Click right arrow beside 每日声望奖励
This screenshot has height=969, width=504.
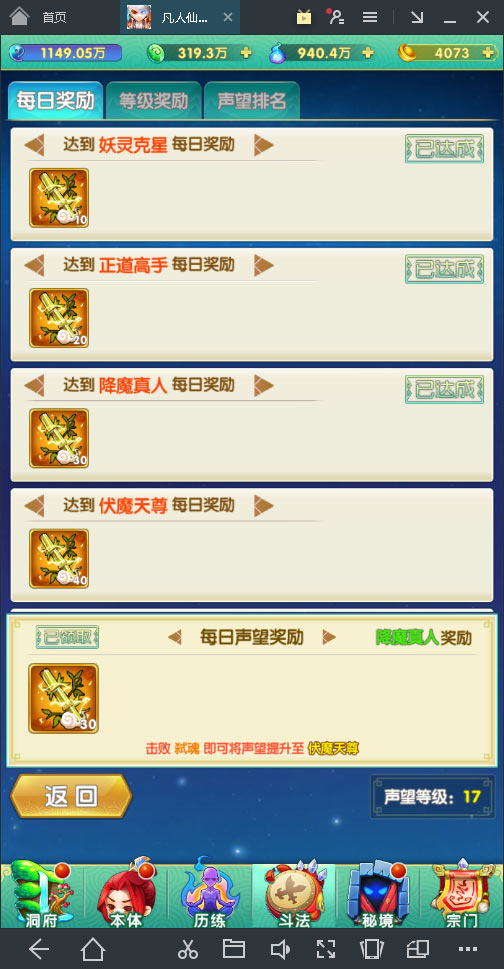point(329,637)
